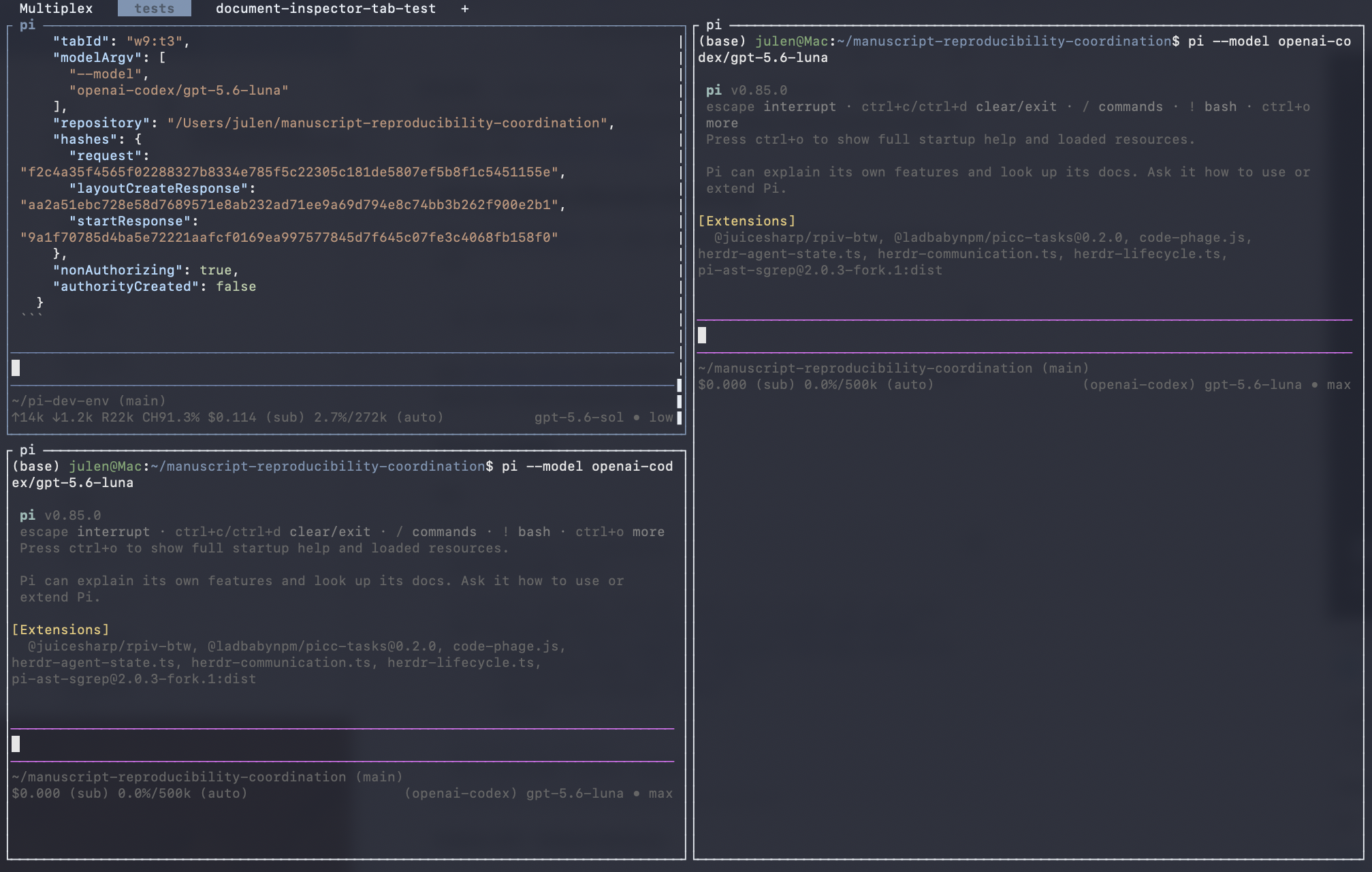This screenshot has height=872, width=1372.
Task: Click the startResponse hash beginning 9a1f7078
Action: tap(289, 238)
